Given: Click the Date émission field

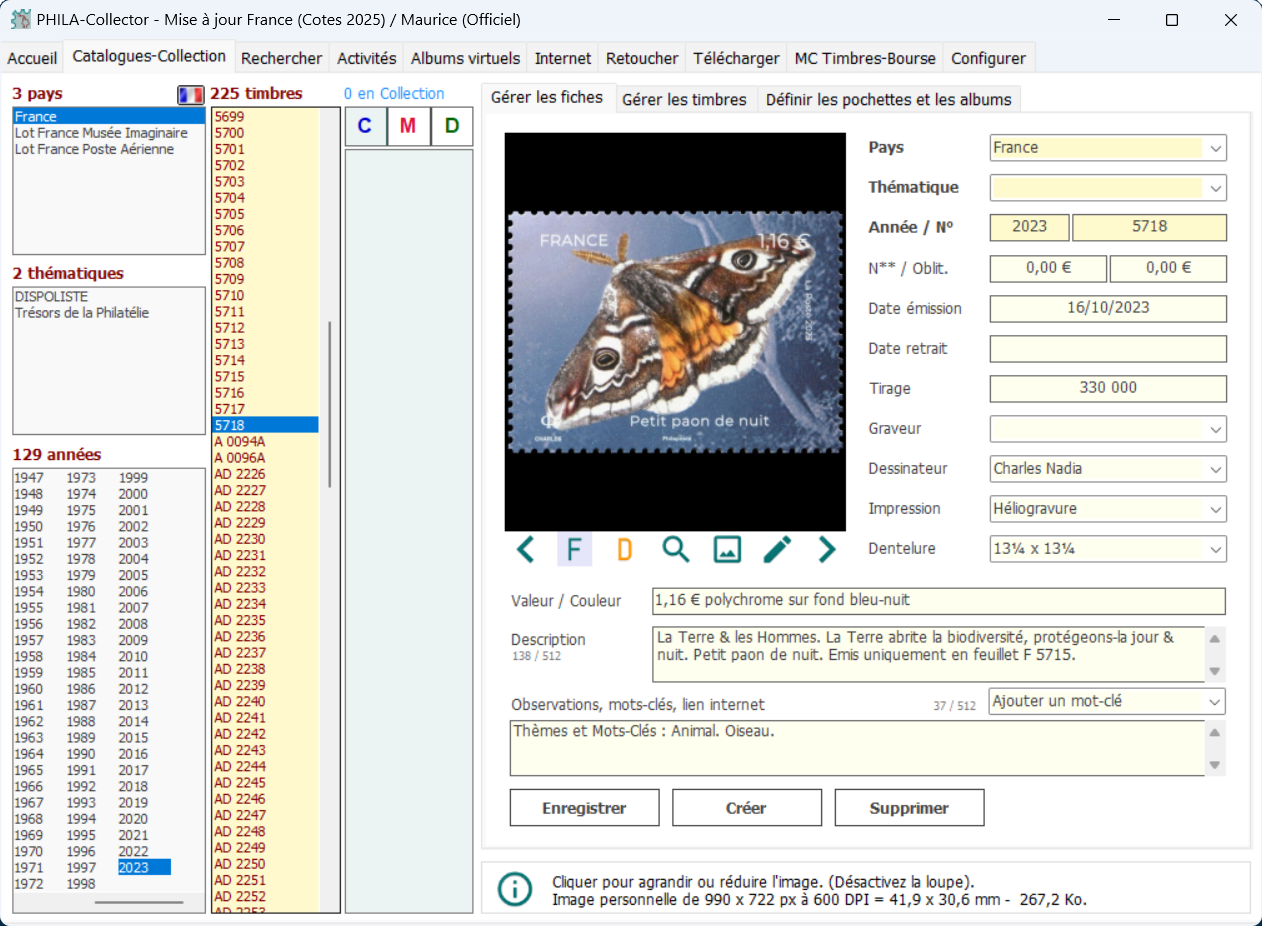Looking at the screenshot, I should tap(1108, 308).
